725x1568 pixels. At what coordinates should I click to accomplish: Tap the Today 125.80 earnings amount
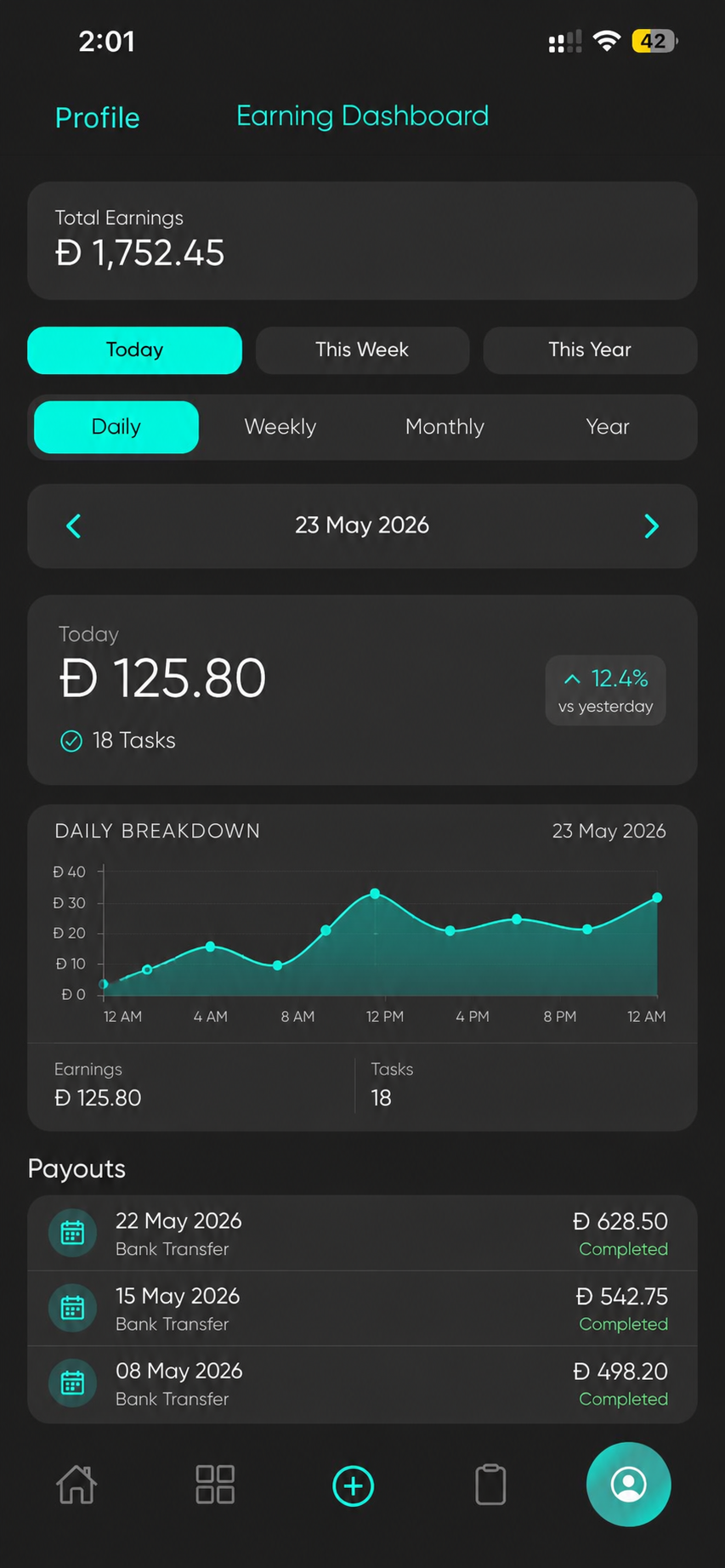click(x=162, y=679)
